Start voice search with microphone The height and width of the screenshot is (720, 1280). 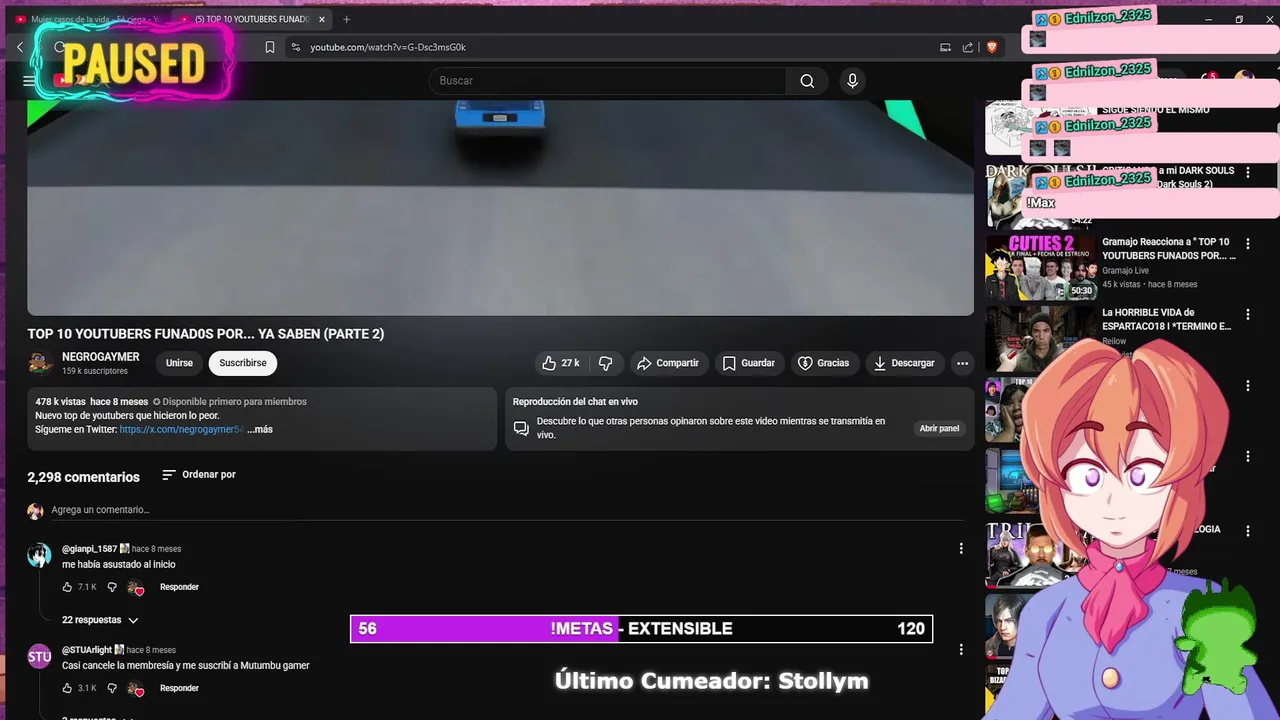pos(852,81)
